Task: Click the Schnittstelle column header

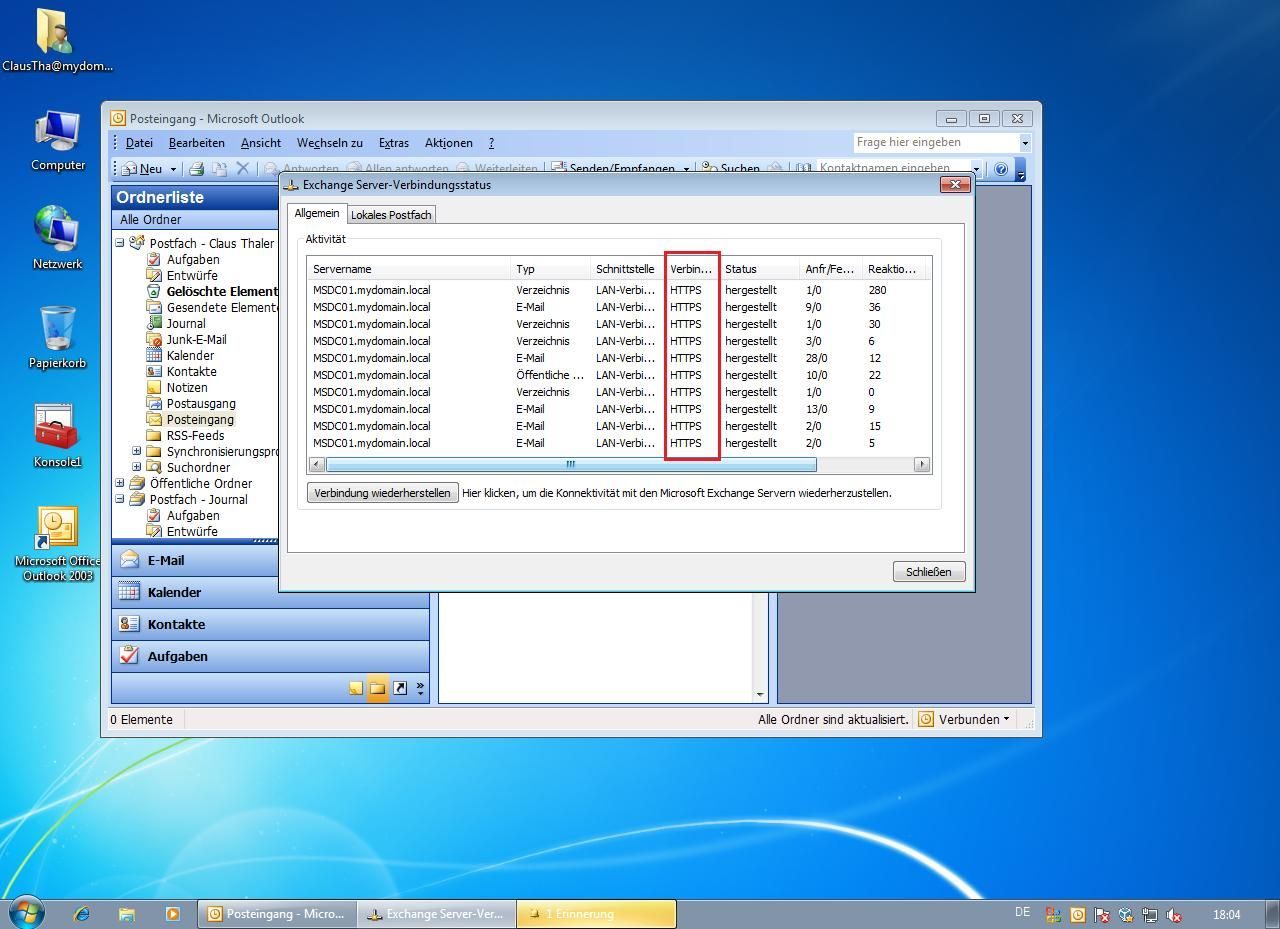Action: click(628, 269)
